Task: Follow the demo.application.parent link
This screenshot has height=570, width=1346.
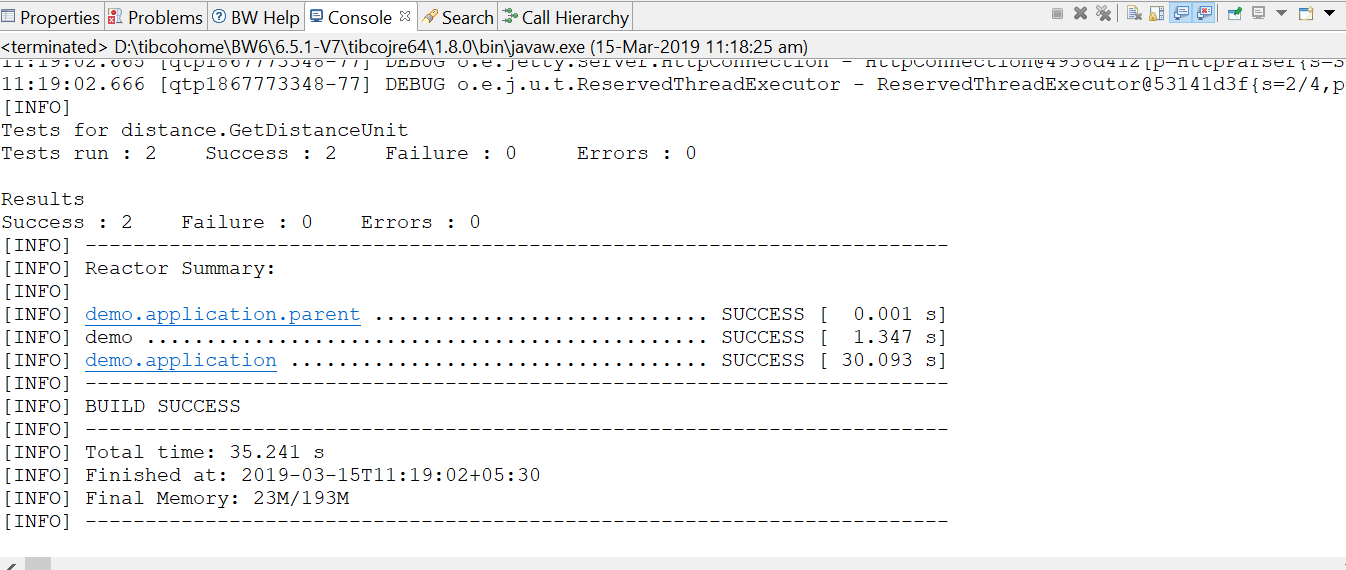Action: (x=222, y=314)
